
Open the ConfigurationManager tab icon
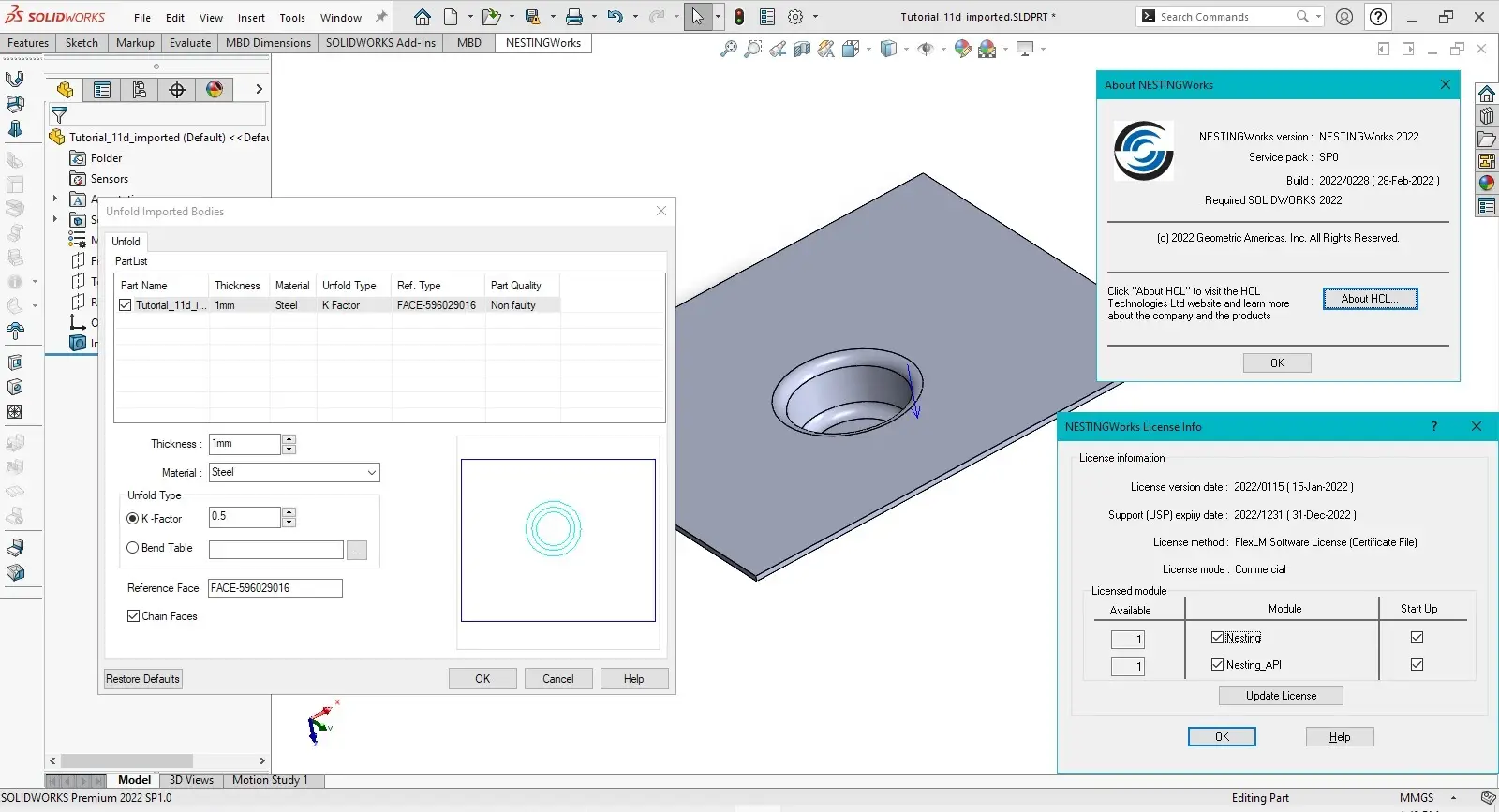click(140, 90)
